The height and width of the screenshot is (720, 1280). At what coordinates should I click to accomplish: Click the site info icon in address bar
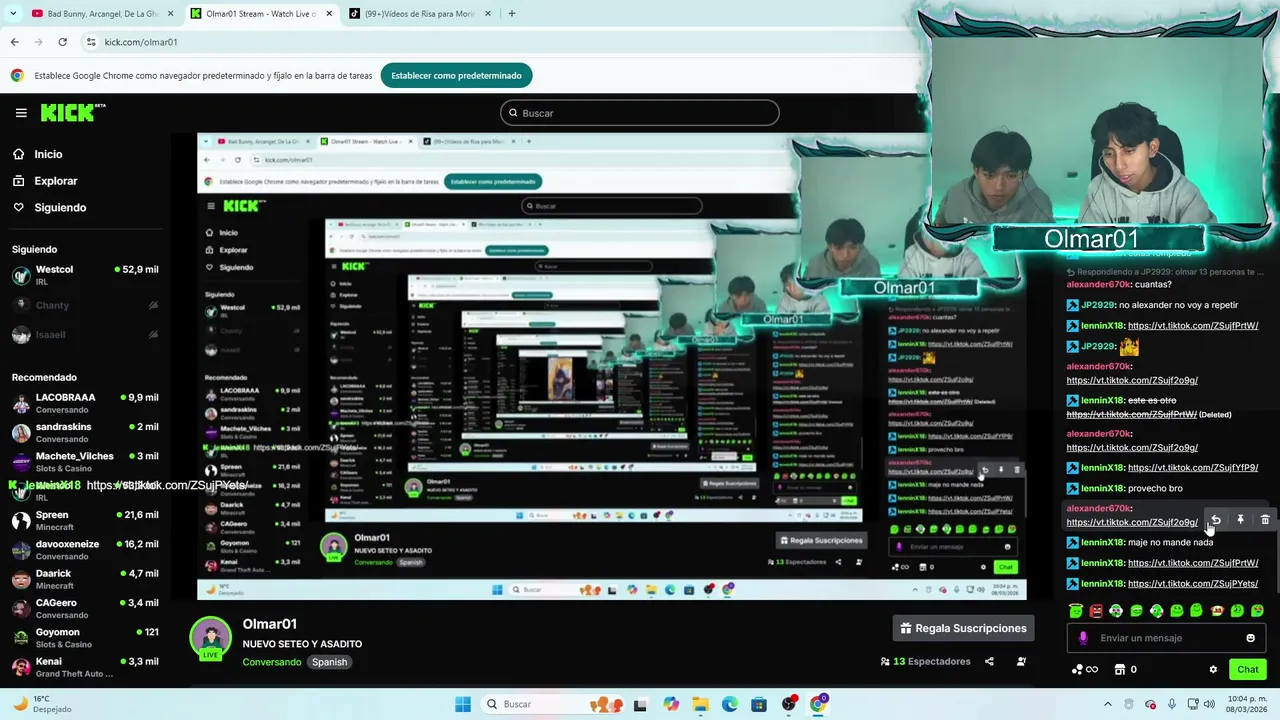91,42
